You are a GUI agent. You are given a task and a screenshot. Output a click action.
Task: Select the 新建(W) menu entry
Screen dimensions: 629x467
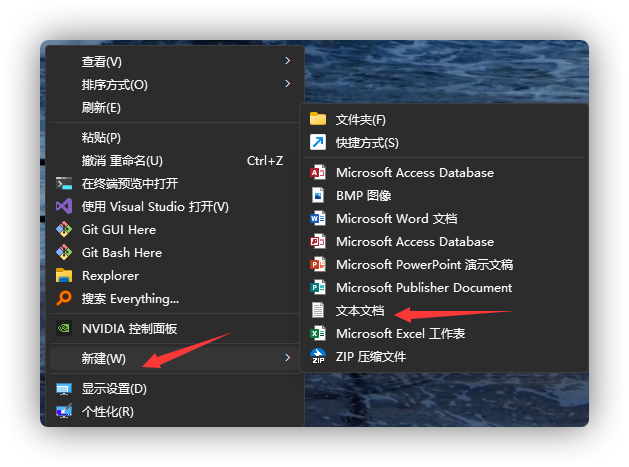(174, 358)
